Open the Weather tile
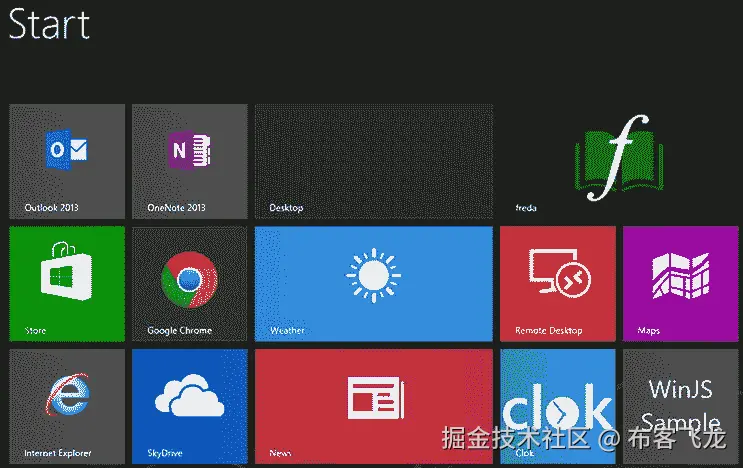The width and height of the screenshot is (743, 468). pos(374,284)
